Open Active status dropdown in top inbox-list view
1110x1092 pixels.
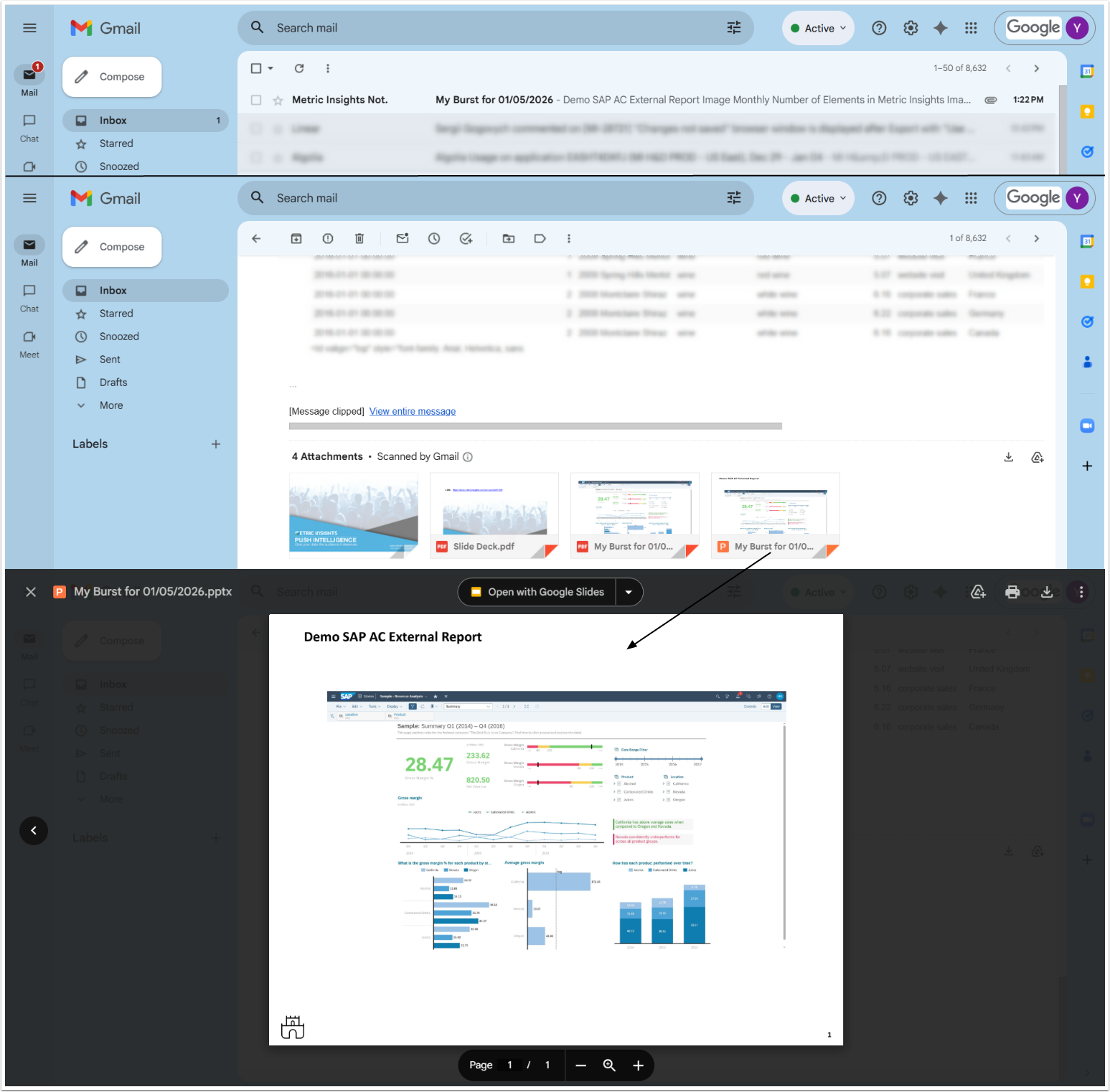818,28
